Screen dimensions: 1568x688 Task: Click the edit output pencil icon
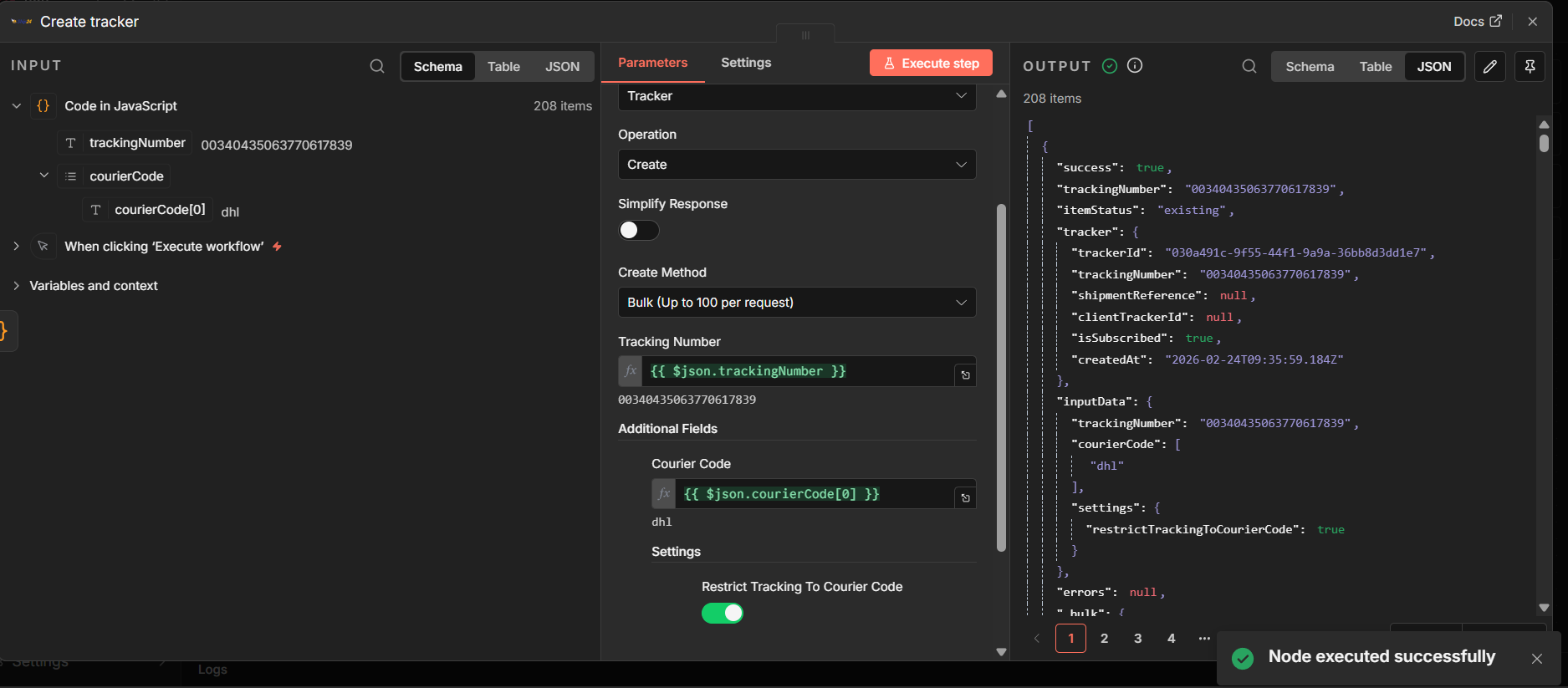[x=1490, y=66]
